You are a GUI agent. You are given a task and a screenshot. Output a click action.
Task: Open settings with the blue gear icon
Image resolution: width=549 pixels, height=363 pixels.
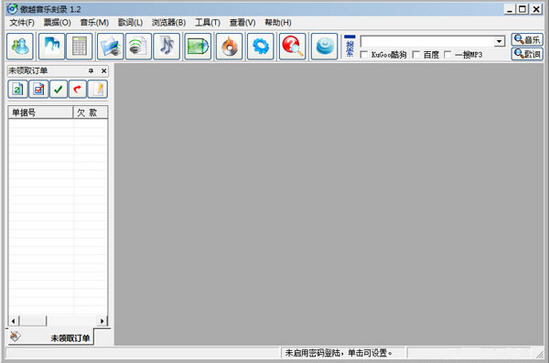[x=260, y=46]
